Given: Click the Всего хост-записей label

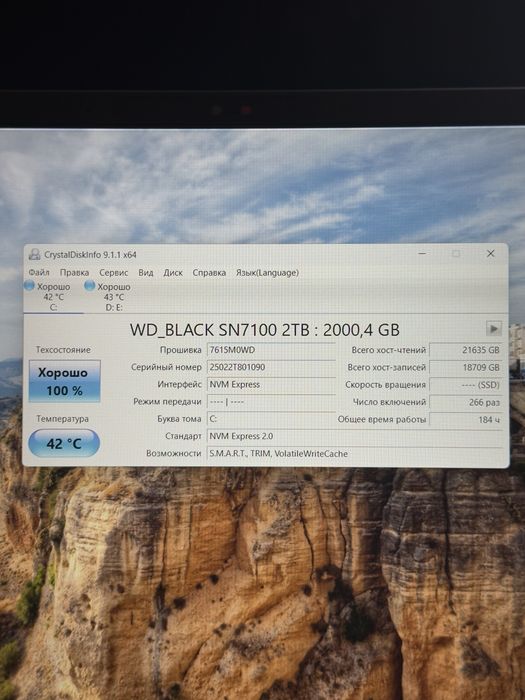Looking at the screenshot, I should pyautogui.click(x=387, y=367).
